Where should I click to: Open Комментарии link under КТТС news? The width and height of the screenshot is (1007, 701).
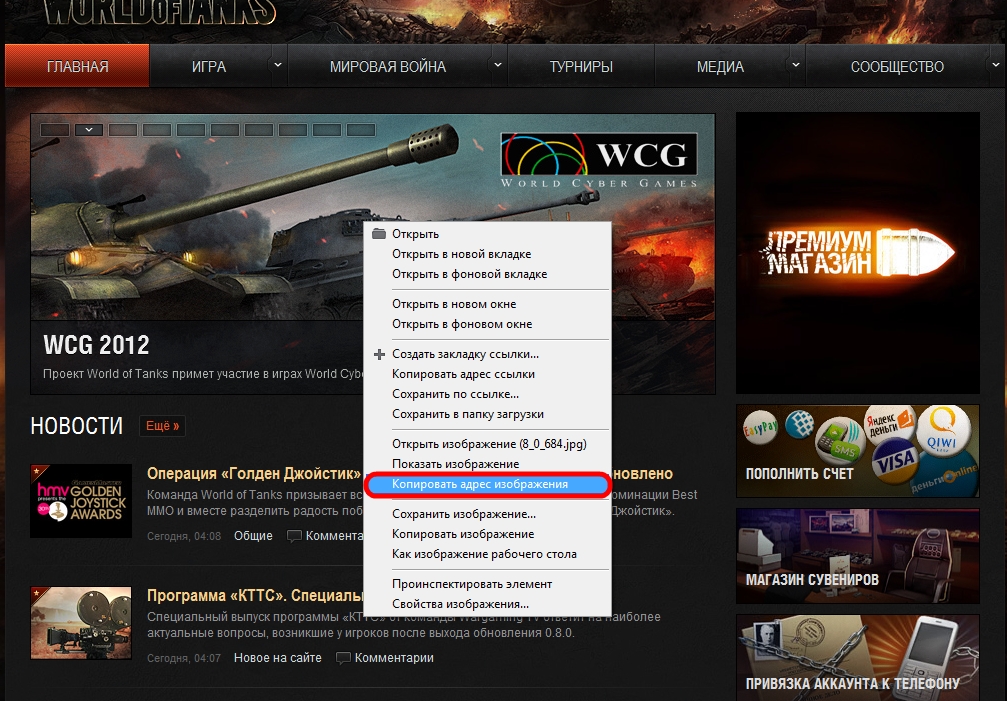click(x=394, y=657)
